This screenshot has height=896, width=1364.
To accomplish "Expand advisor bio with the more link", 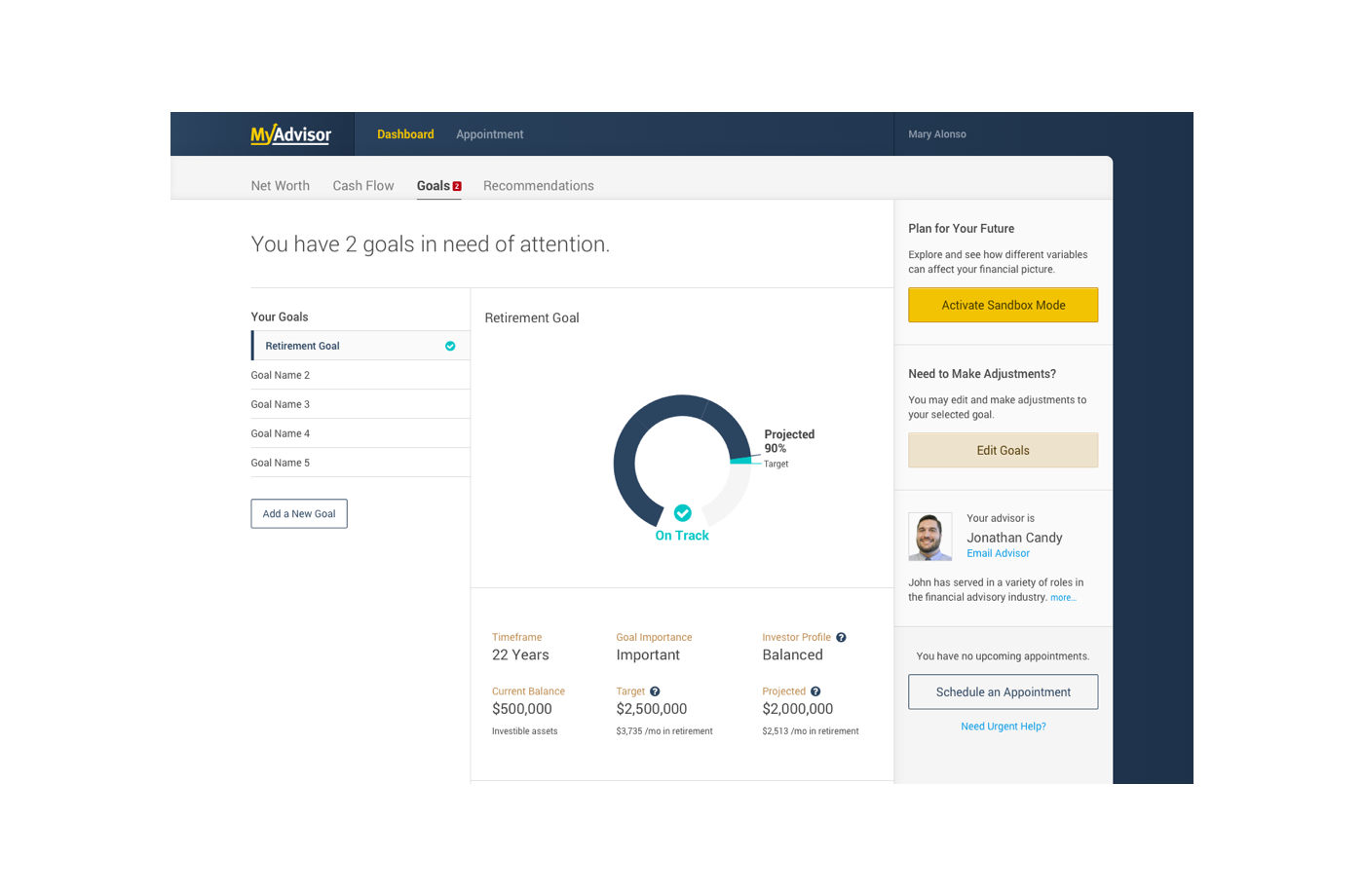I will (x=1063, y=598).
